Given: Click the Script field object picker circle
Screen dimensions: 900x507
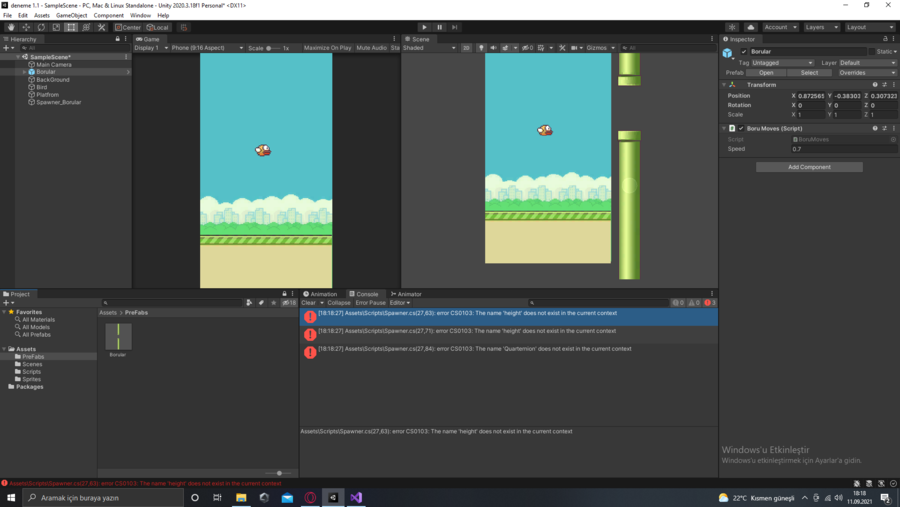Looking at the screenshot, I should point(893,140).
